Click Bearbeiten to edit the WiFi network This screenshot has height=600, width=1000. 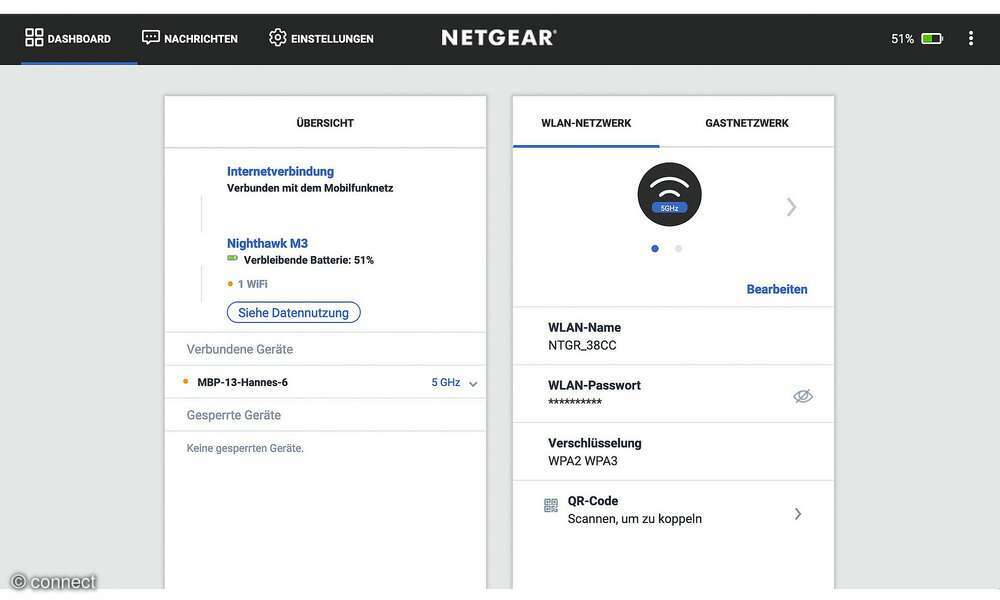pyautogui.click(x=776, y=287)
